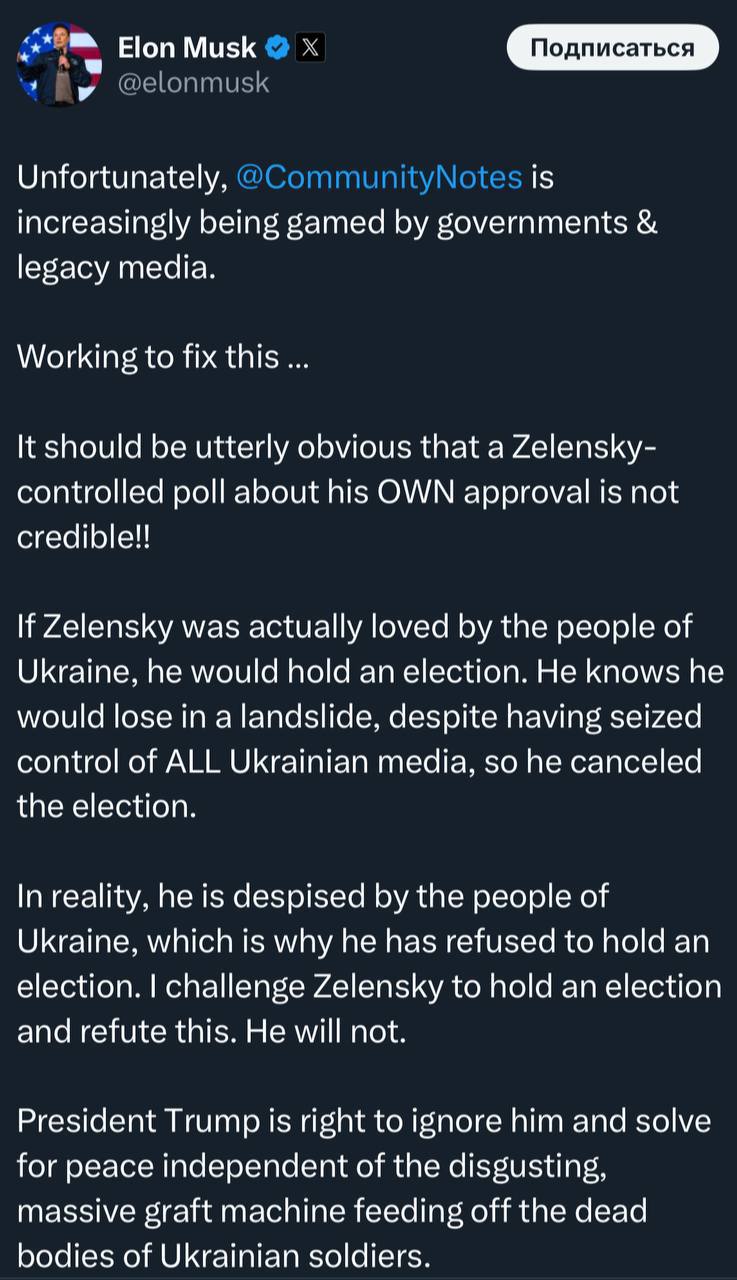The image size is (737, 1280).
Task: Click the line "legacy media."
Action: (116, 268)
